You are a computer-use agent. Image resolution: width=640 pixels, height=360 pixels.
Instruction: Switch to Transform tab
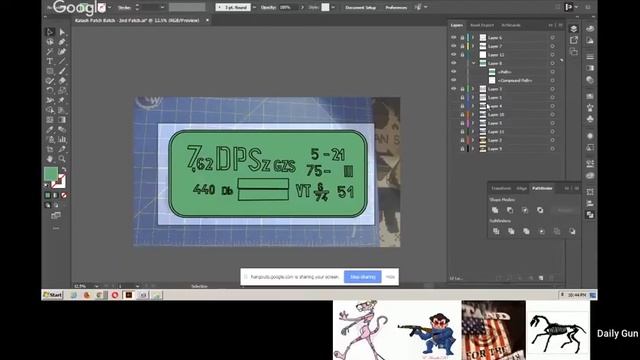click(501, 188)
